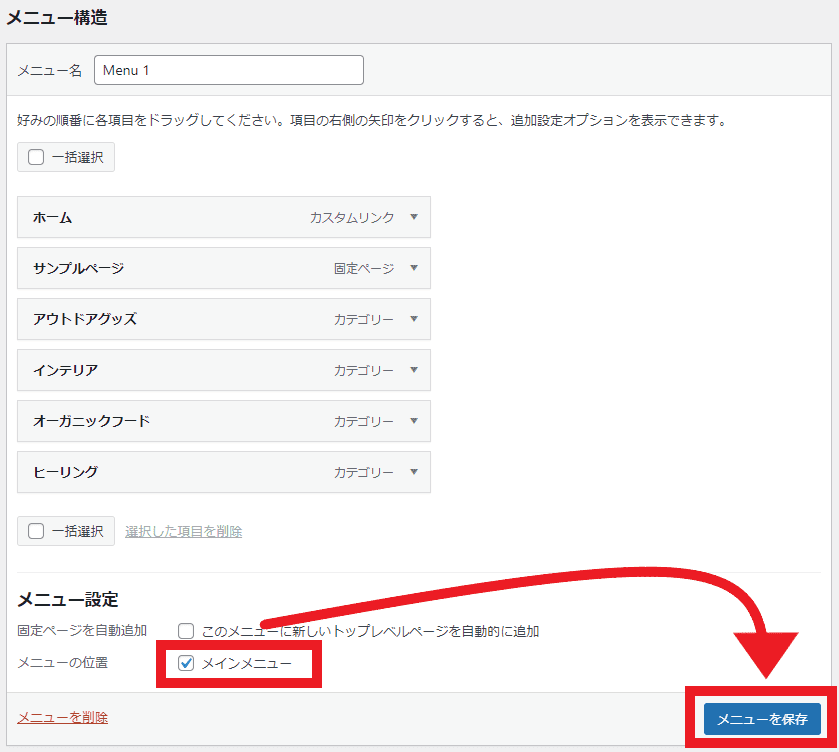Expand the ヒーリング menu item arrow
Image resolution: width=839 pixels, height=752 pixels.
(x=414, y=472)
